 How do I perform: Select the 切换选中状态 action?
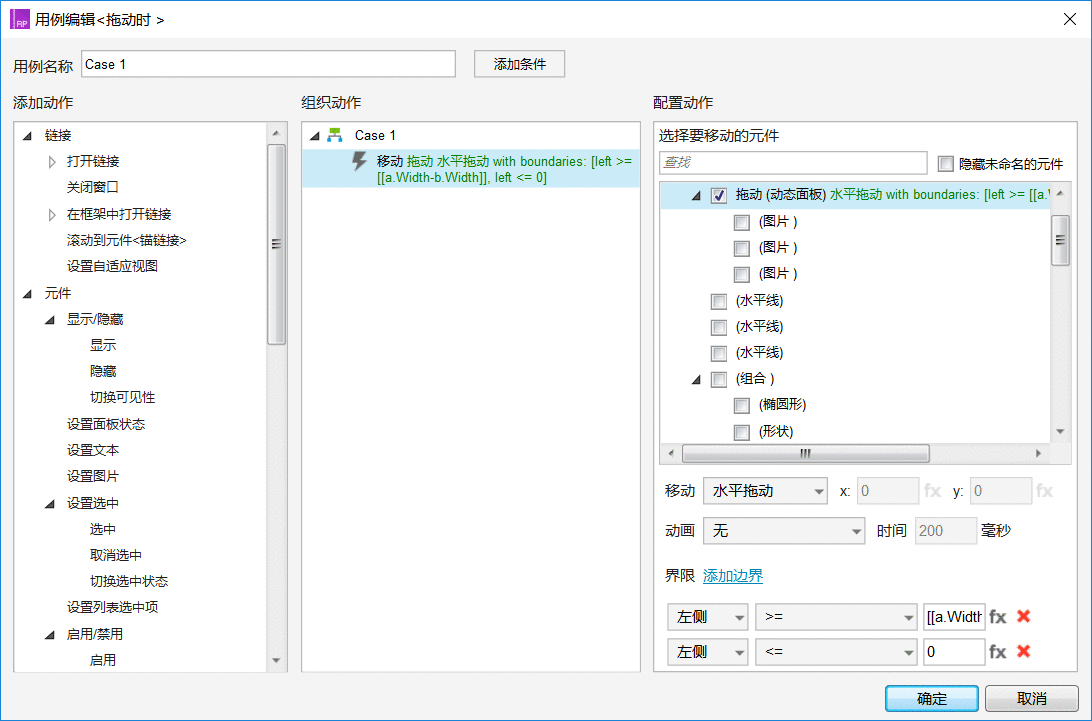point(129,581)
